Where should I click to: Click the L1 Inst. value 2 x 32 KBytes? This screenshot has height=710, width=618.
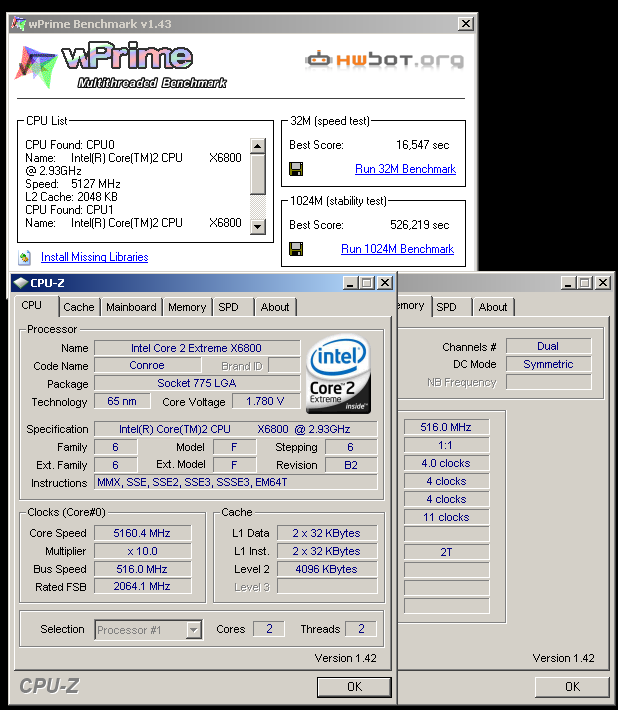point(327,551)
